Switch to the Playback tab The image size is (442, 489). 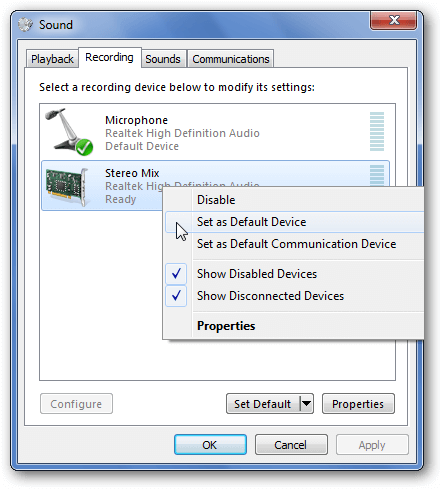pyautogui.click(x=52, y=59)
